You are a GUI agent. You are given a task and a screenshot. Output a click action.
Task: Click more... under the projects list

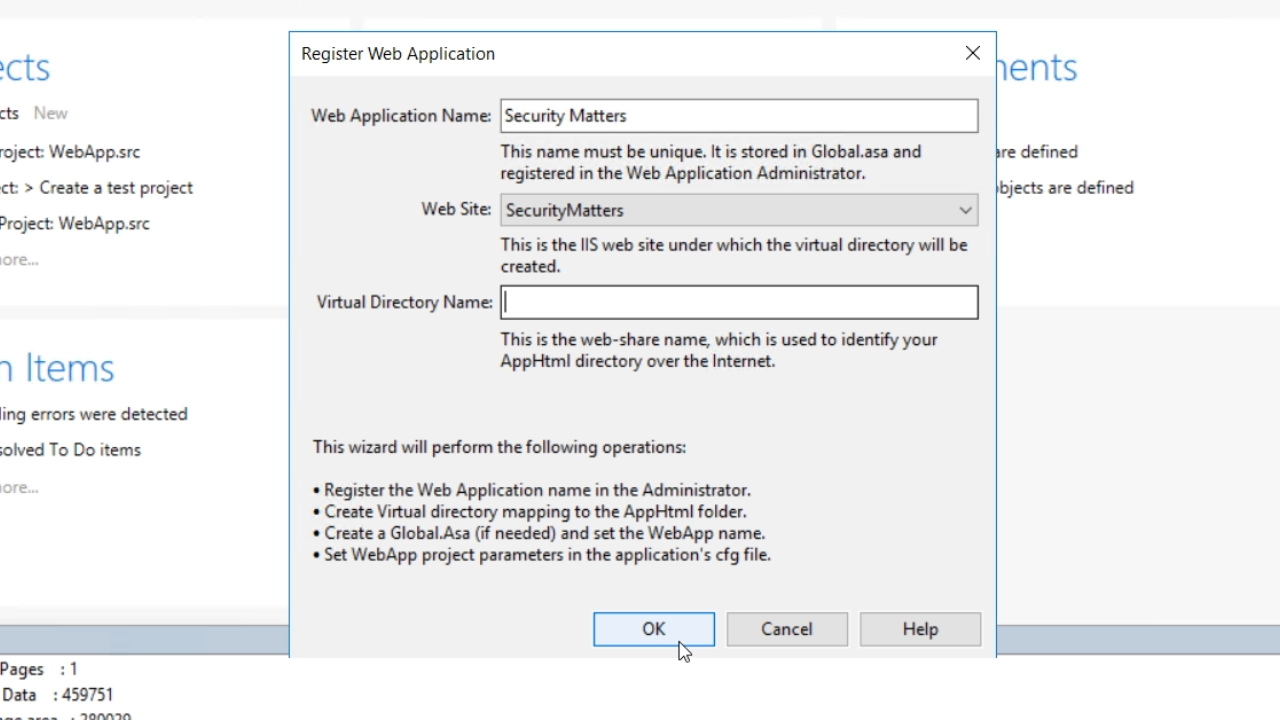pyautogui.click(x=19, y=260)
